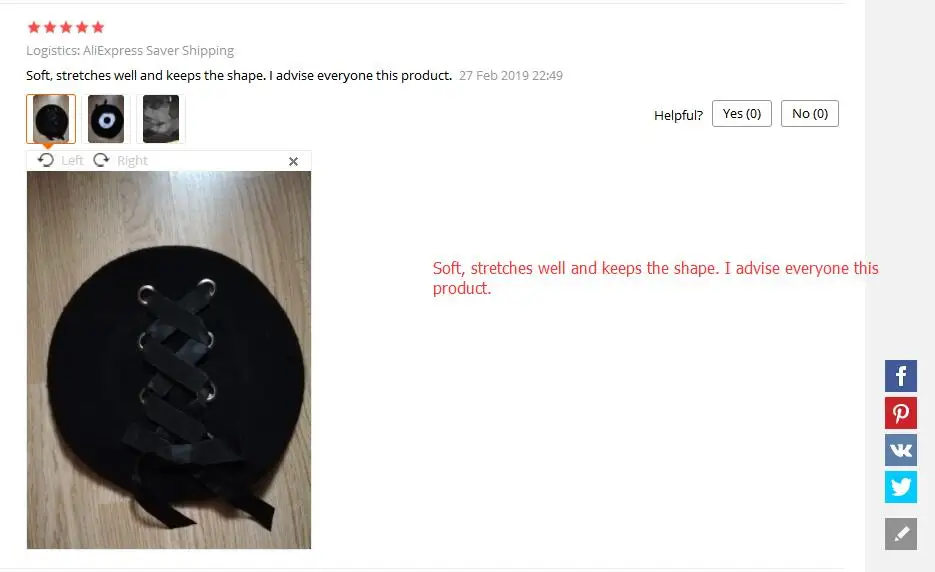
Task: Close the enlarged photo viewer
Action: click(293, 161)
